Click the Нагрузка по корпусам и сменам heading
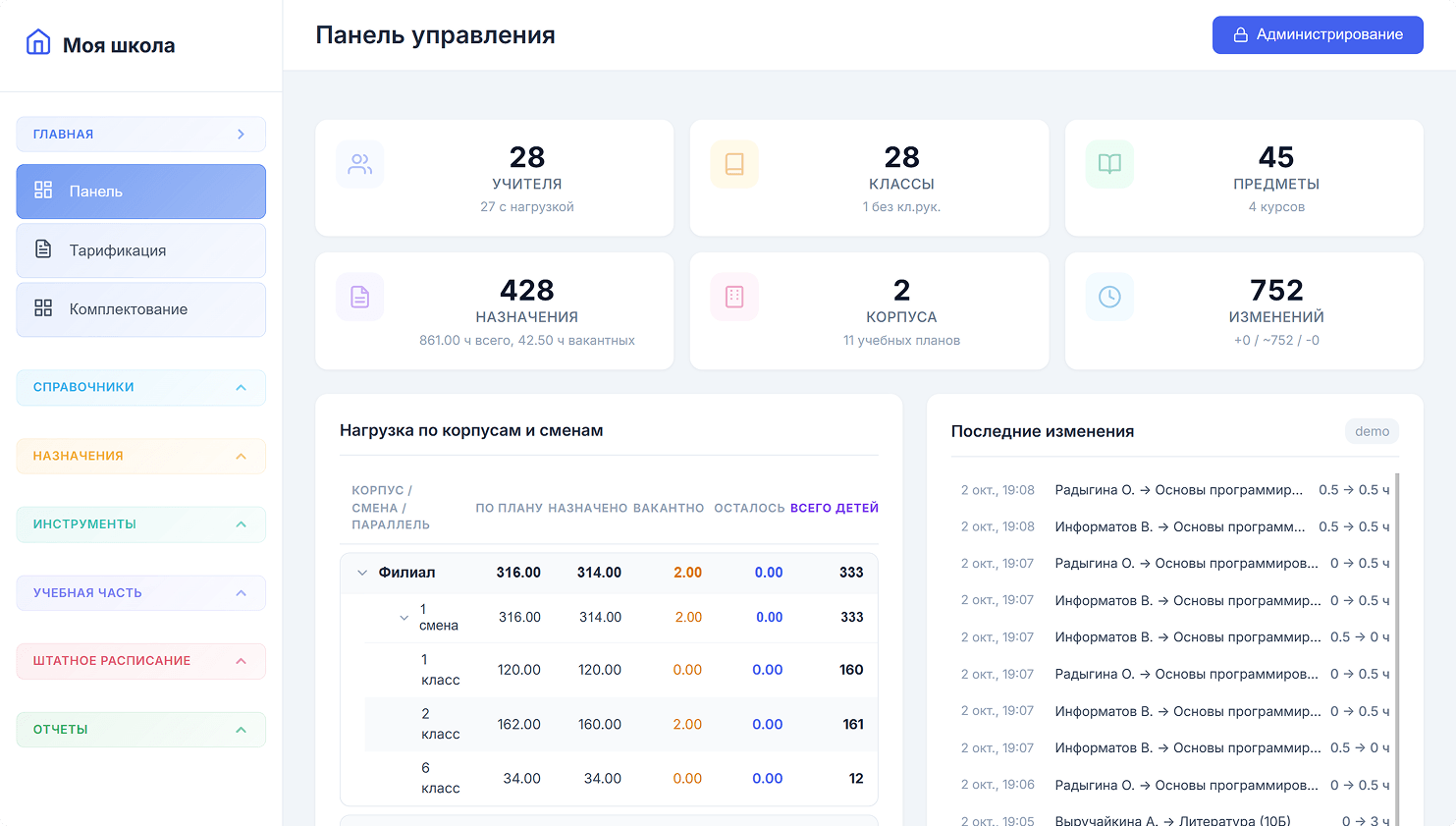Screen dimensions: 1456x826 click(471, 430)
